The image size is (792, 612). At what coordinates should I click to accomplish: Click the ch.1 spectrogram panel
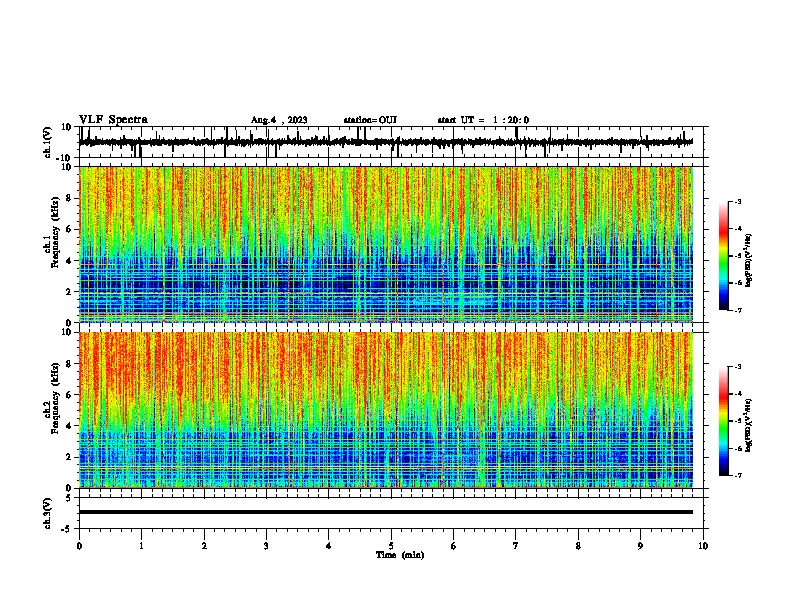(386, 244)
